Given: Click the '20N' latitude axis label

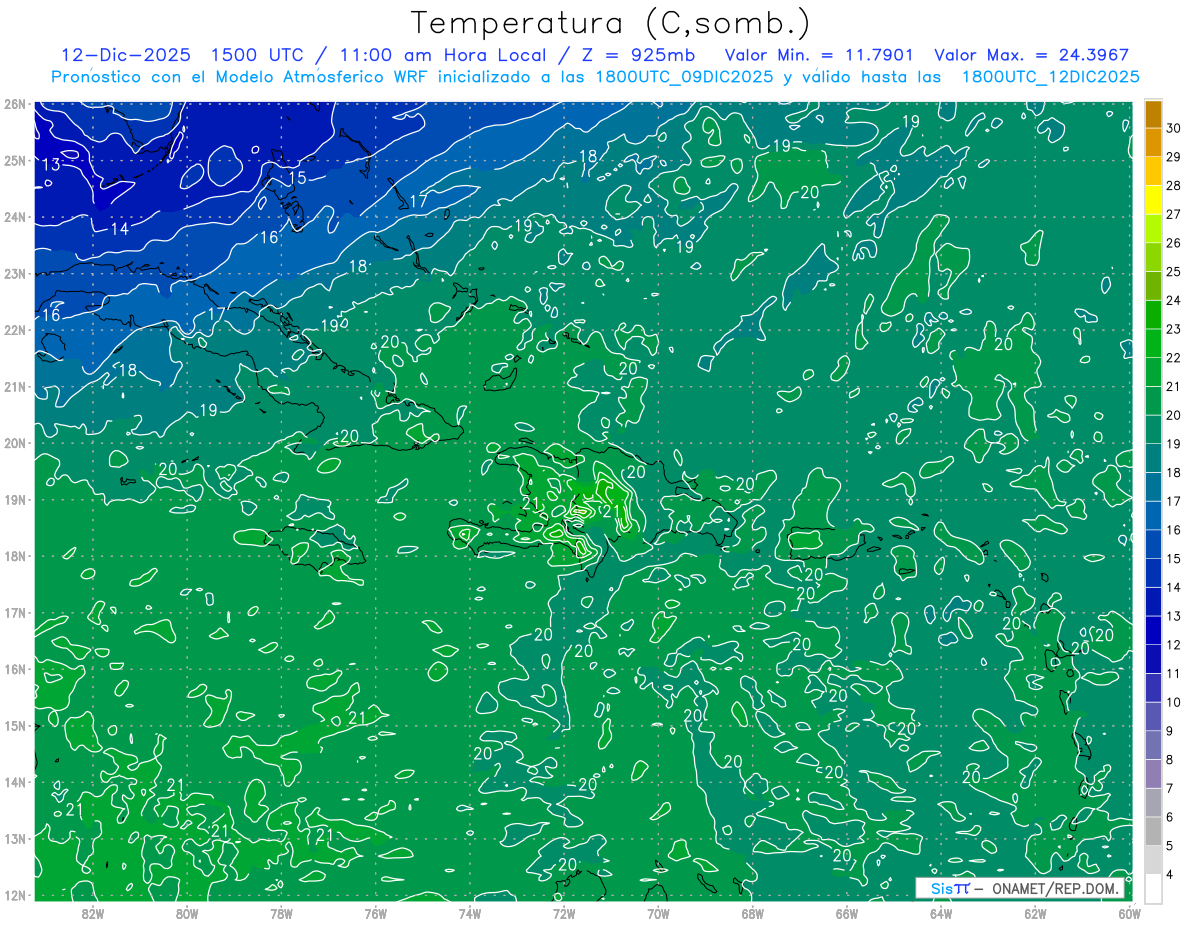Looking at the screenshot, I should 14,443.
